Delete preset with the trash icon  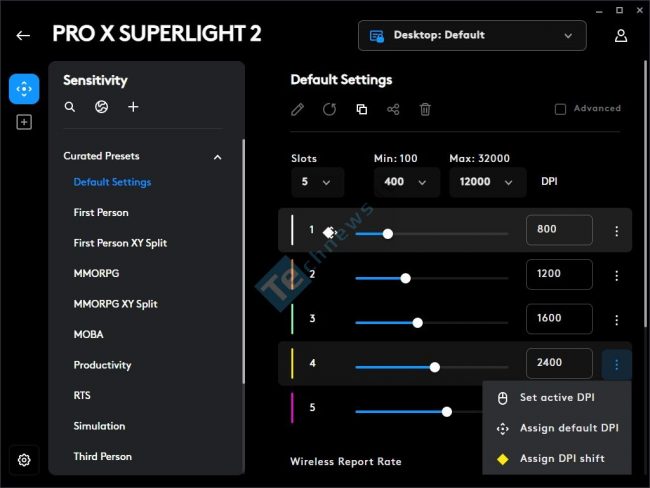tap(425, 109)
